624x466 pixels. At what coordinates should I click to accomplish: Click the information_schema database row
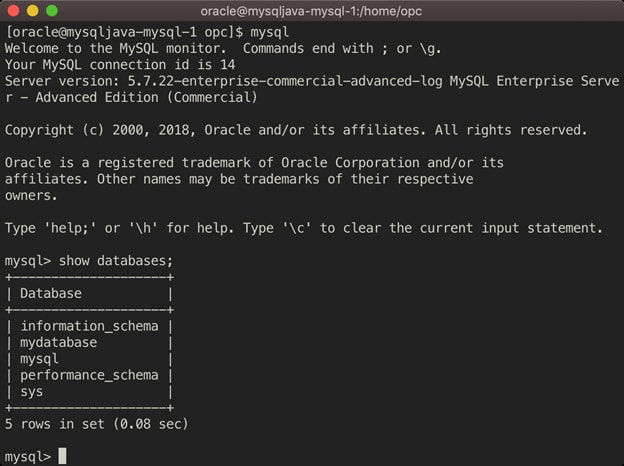(x=89, y=326)
